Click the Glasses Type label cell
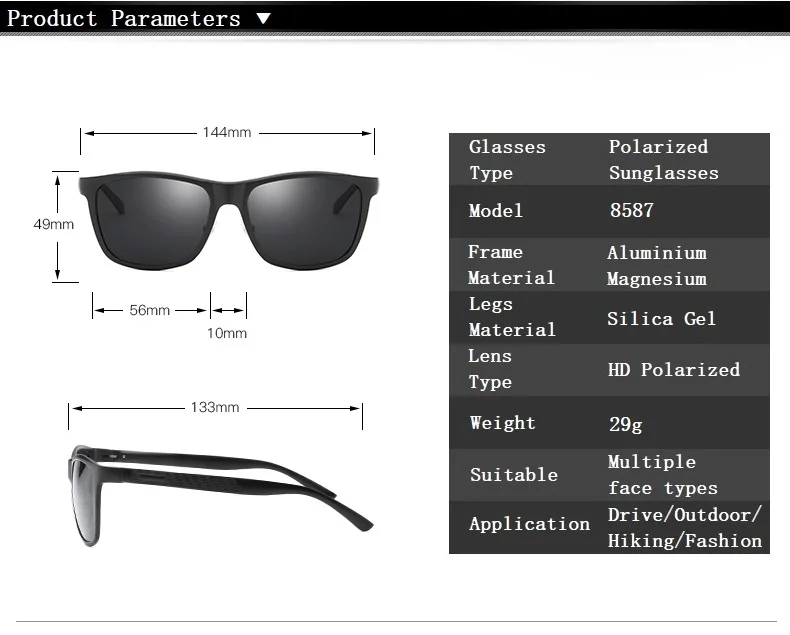This screenshot has width=790, height=635. tap(507, 160)
